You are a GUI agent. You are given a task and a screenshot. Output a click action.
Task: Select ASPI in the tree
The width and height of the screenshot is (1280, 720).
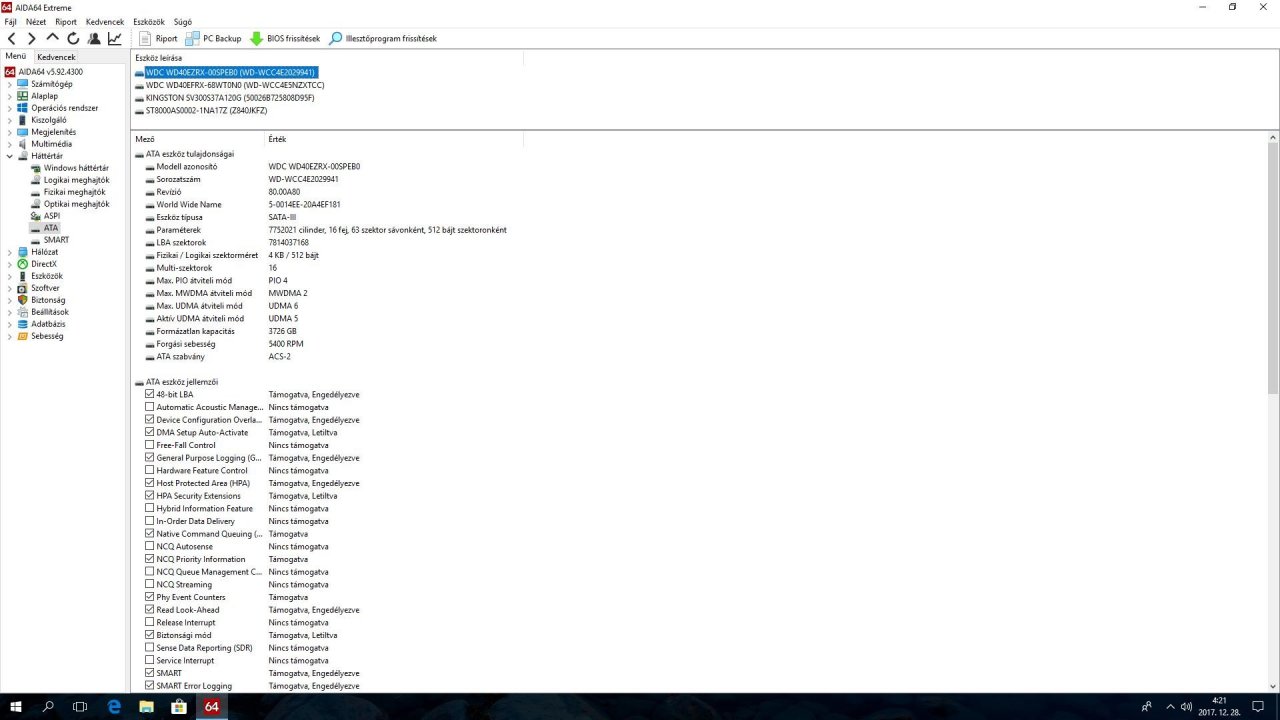tap(52, 216)
